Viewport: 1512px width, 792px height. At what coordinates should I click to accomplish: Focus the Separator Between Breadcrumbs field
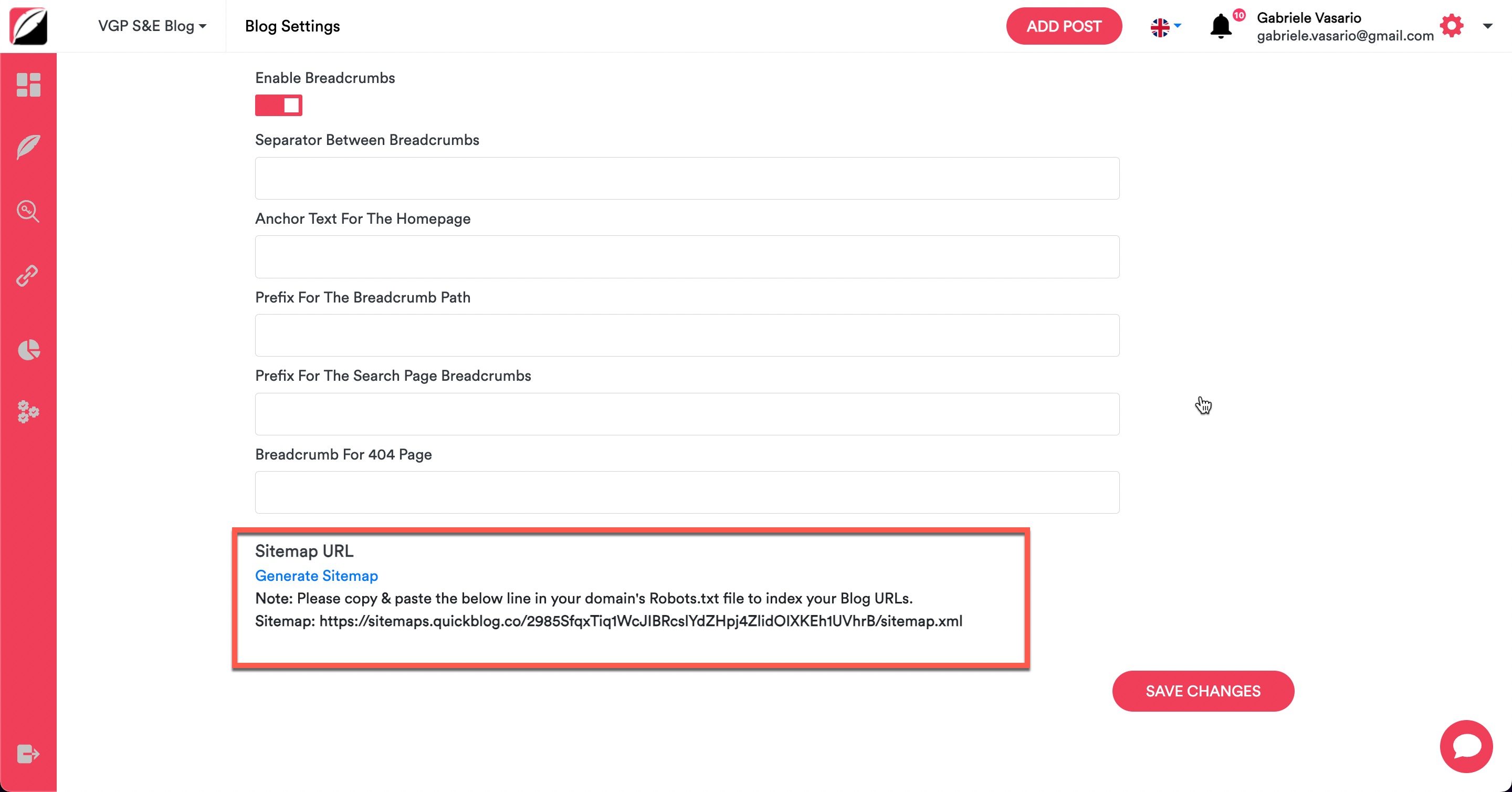click(687, 178)
